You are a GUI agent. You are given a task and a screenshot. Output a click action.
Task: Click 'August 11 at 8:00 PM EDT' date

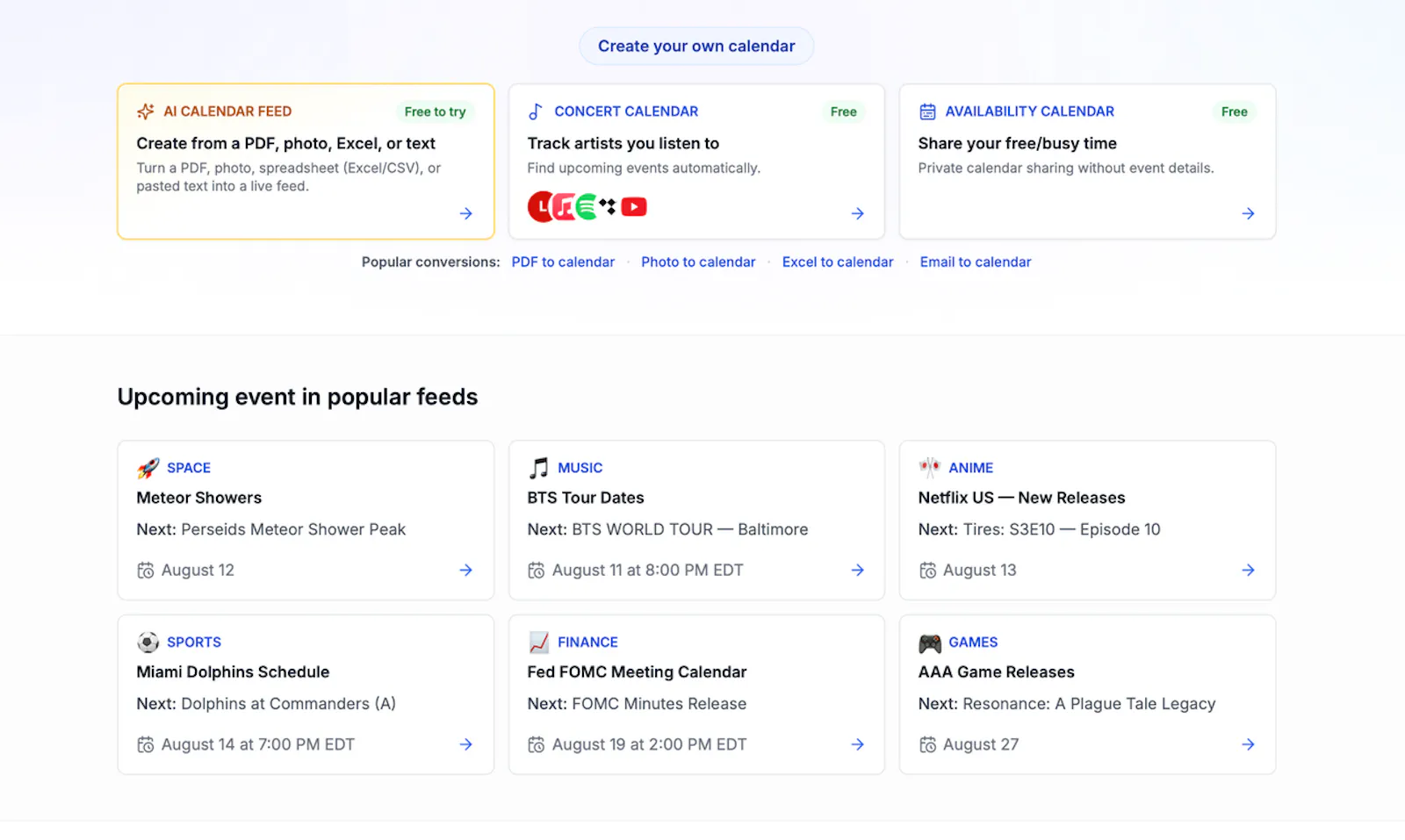click(x=647, y=571)
